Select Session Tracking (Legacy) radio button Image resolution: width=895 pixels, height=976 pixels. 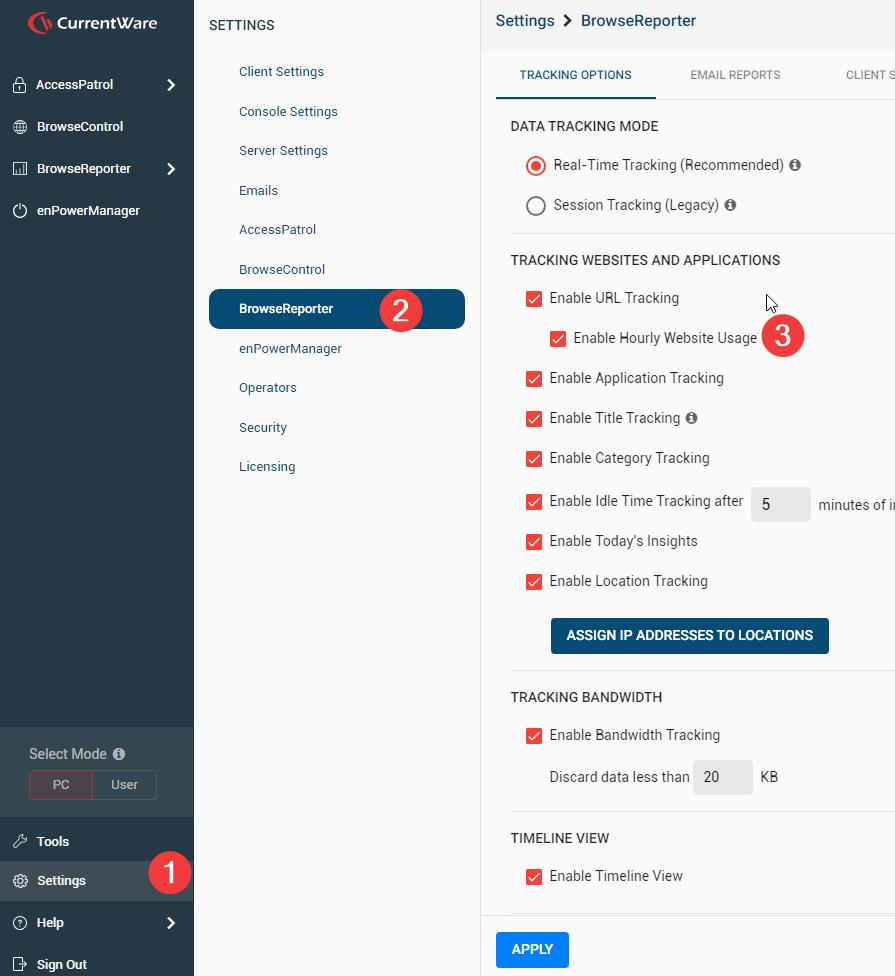[535, 205]
